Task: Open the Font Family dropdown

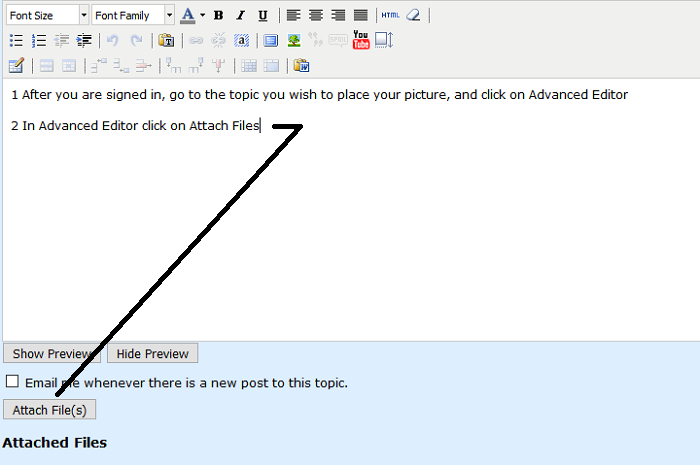Action: [133, 15]
